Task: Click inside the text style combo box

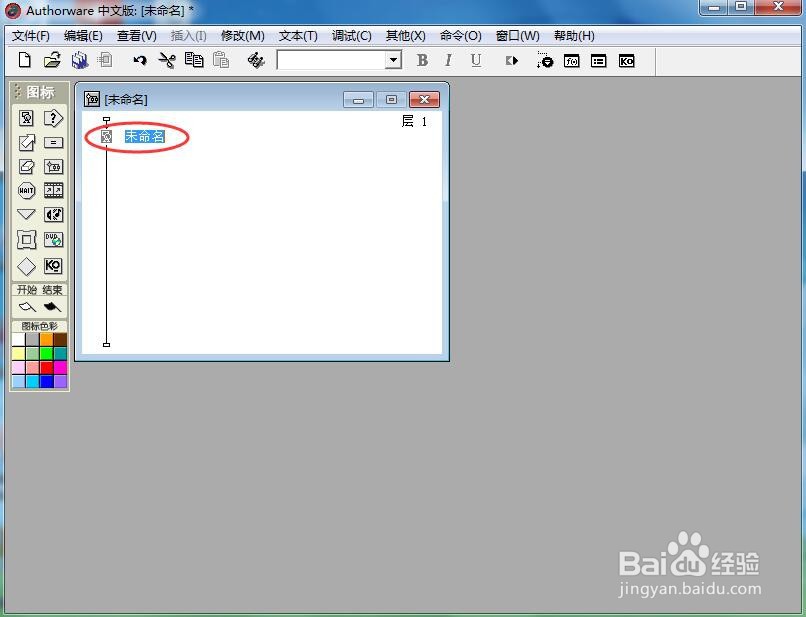Action: click(332, 60)
